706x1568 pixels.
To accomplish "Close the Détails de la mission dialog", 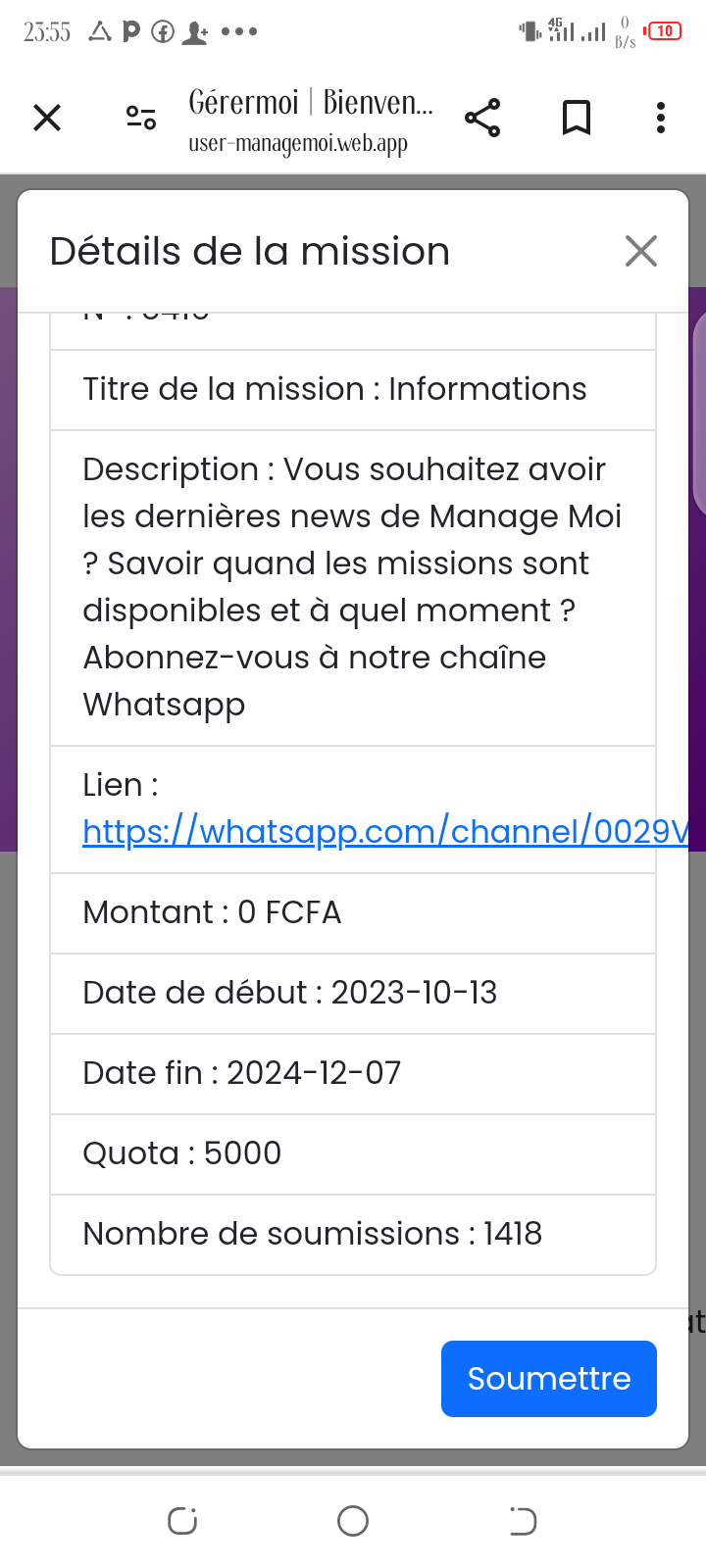I will coord(641,252).
